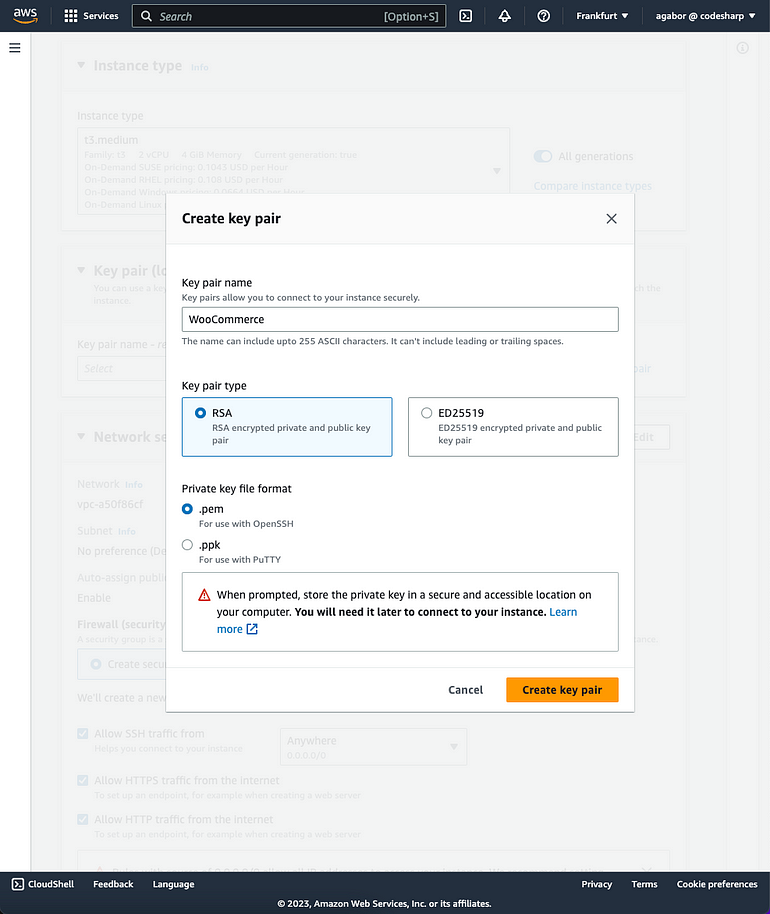The image size is (770, 914).
Task: Open the AWS home logo
Action: (x=25, y=16)
